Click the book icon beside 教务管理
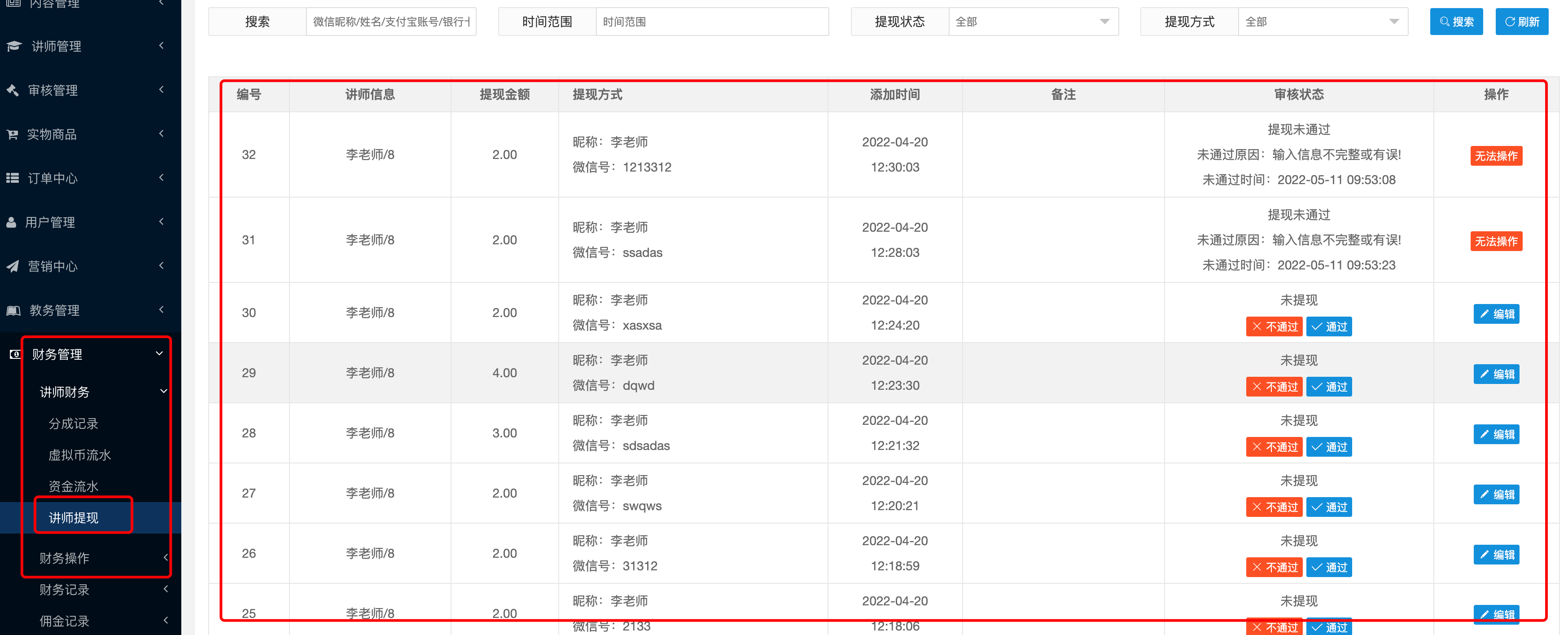 13,311
